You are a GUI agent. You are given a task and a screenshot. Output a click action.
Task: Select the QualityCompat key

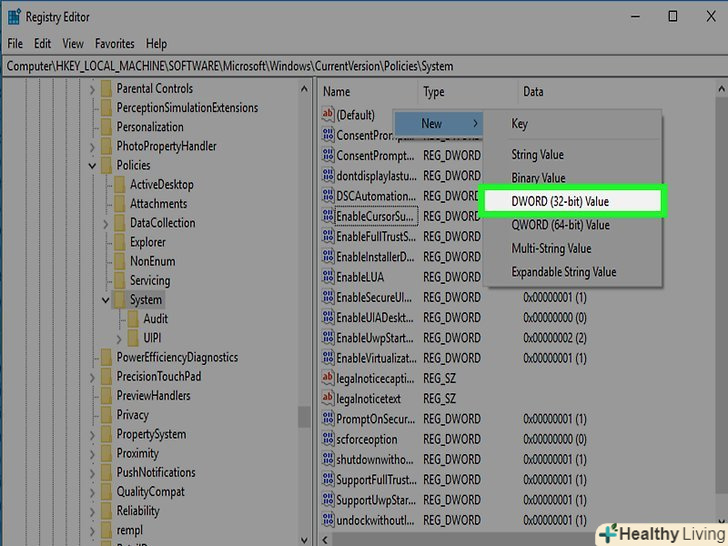[x=150, y=492]
